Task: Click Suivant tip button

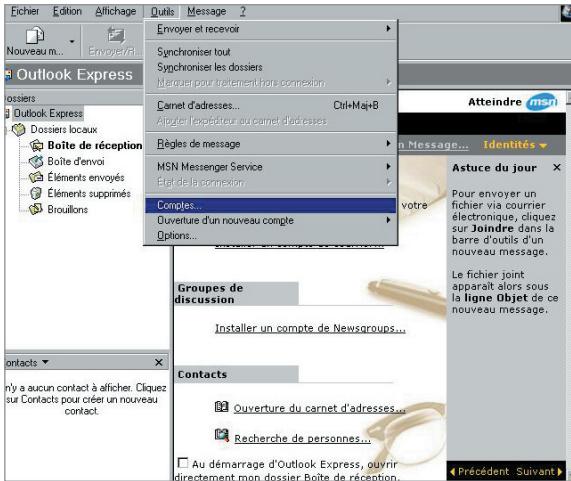Action: [x=539, y=472]
